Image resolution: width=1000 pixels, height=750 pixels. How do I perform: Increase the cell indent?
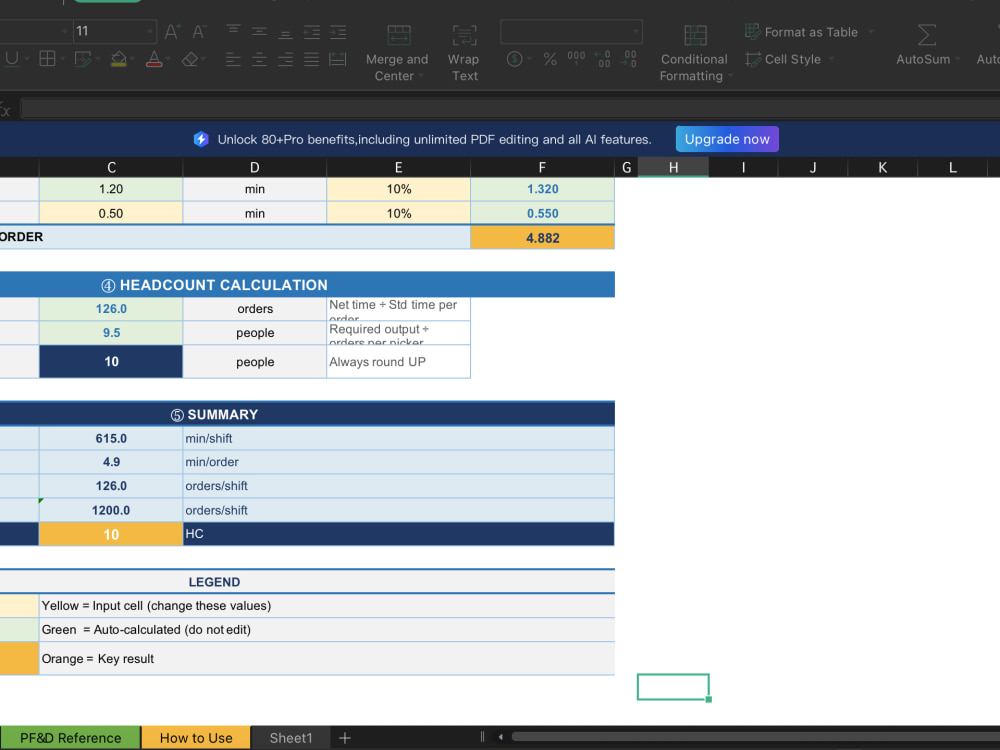[338, 32]
